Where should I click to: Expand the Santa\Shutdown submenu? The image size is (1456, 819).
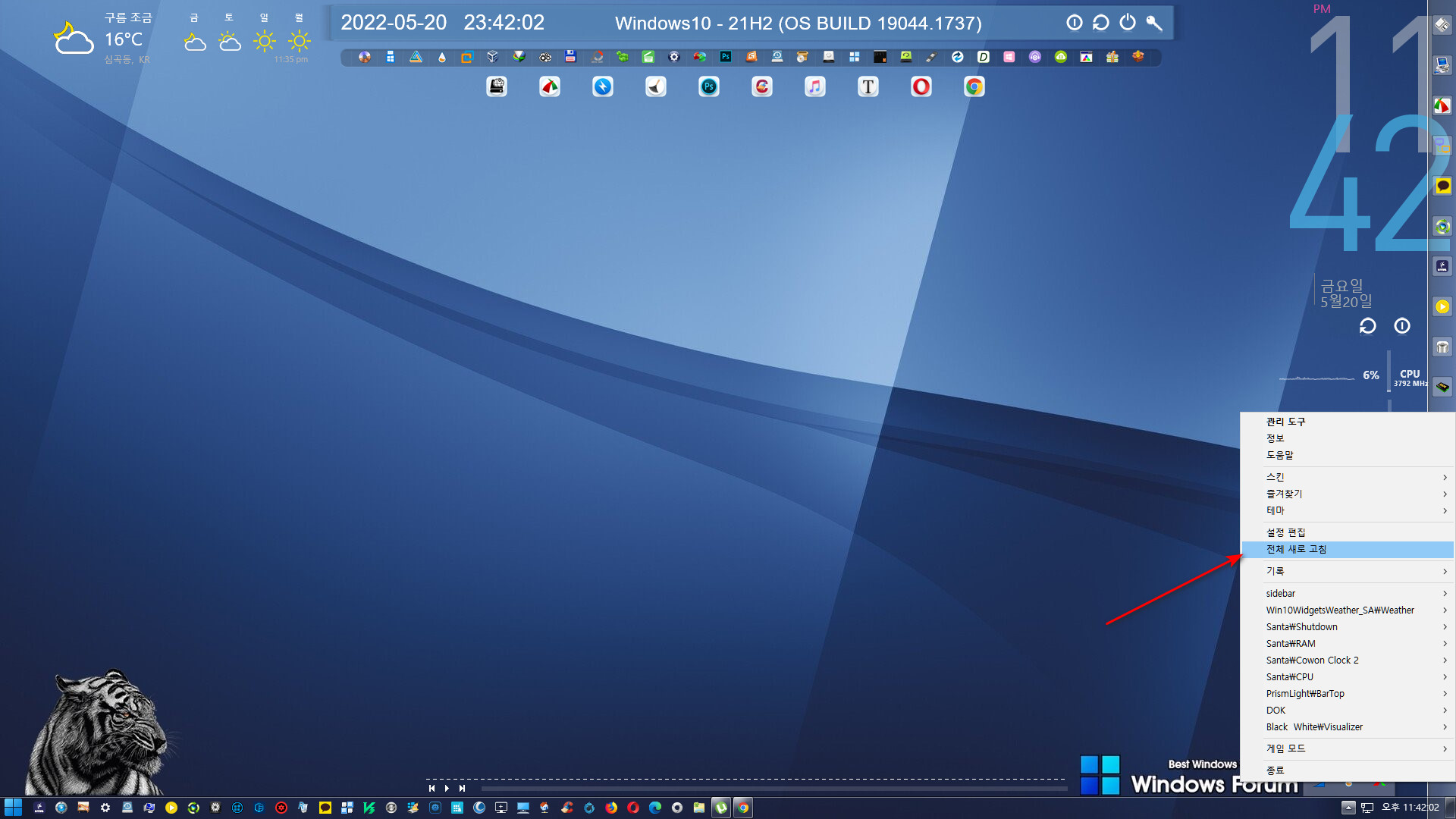(1348, 627)
